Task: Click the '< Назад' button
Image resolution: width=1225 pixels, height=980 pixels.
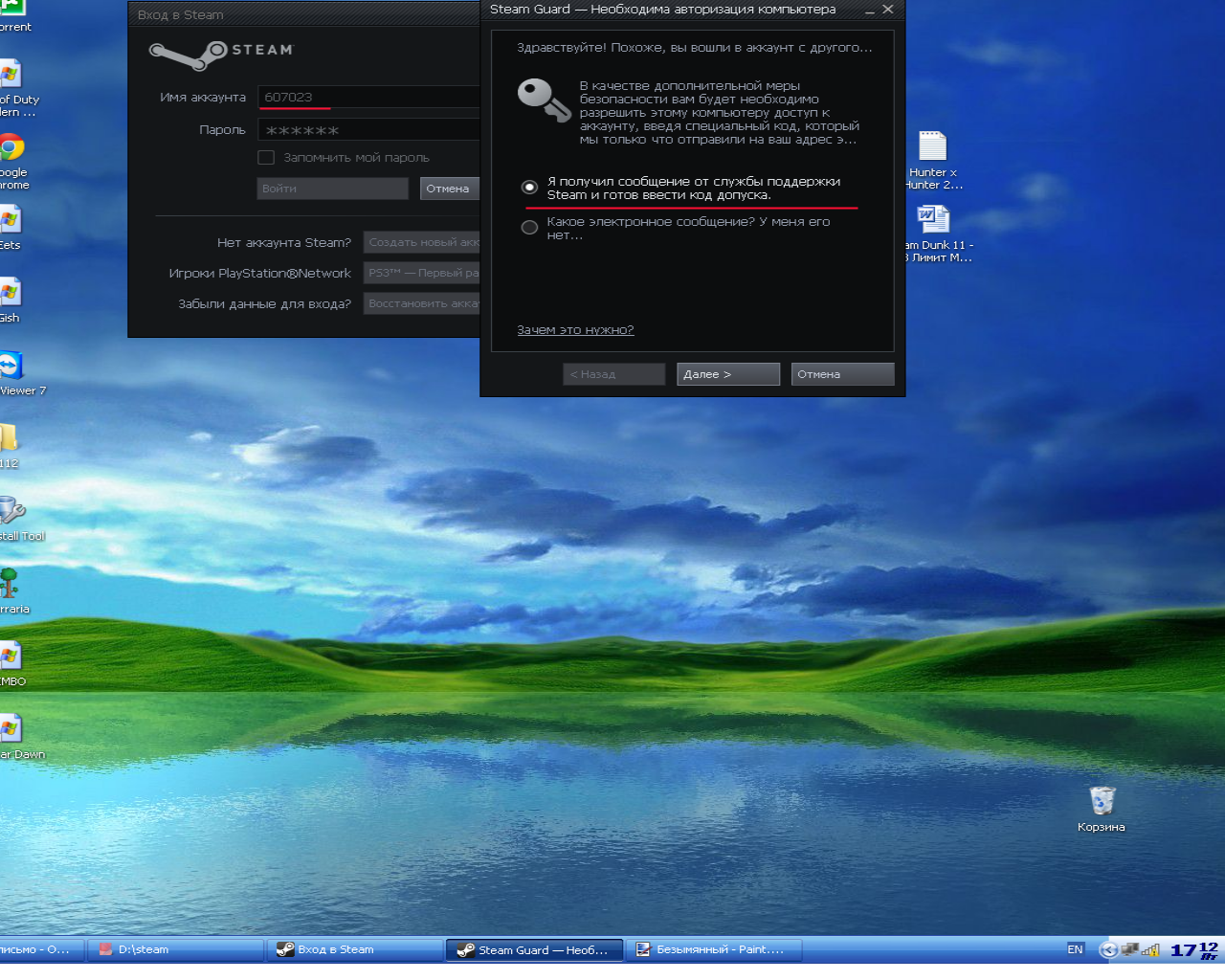Action: click(613, 374)
